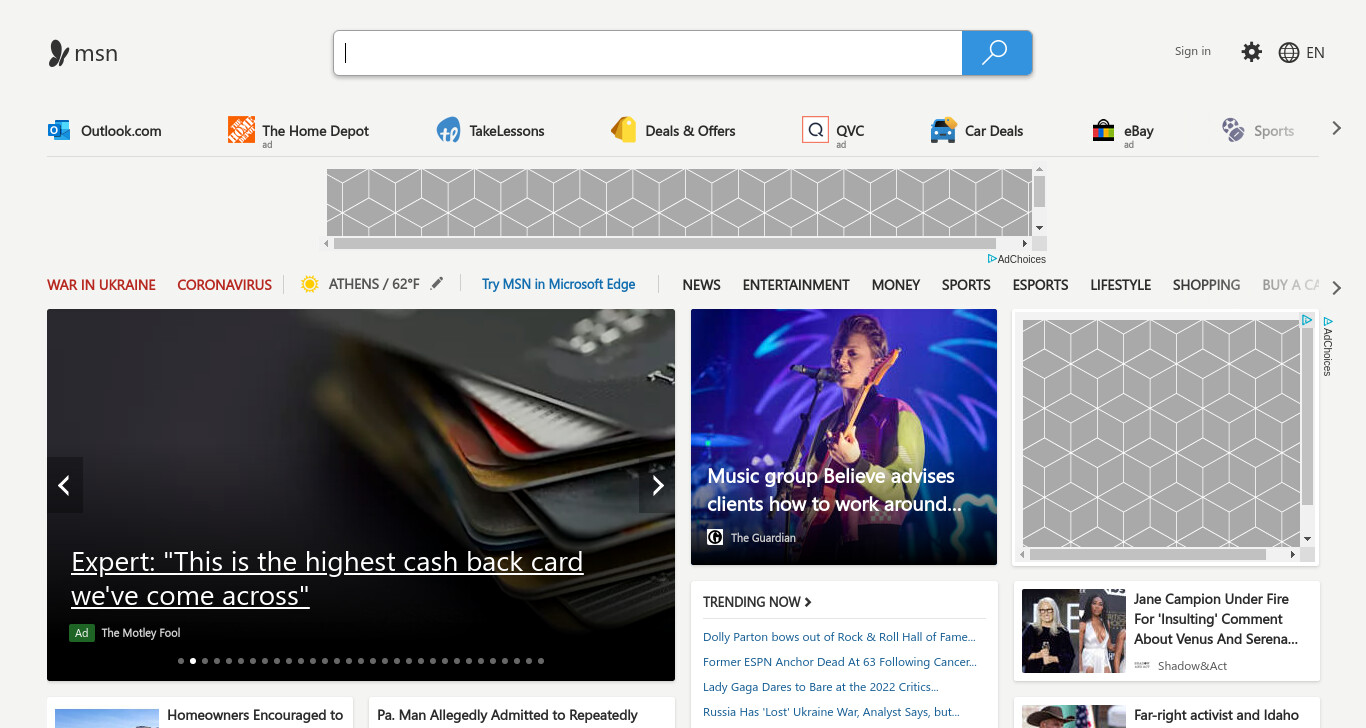1366x728 pixels.
Task: Edit weather location with pencil icon
Action: (436, 284)
